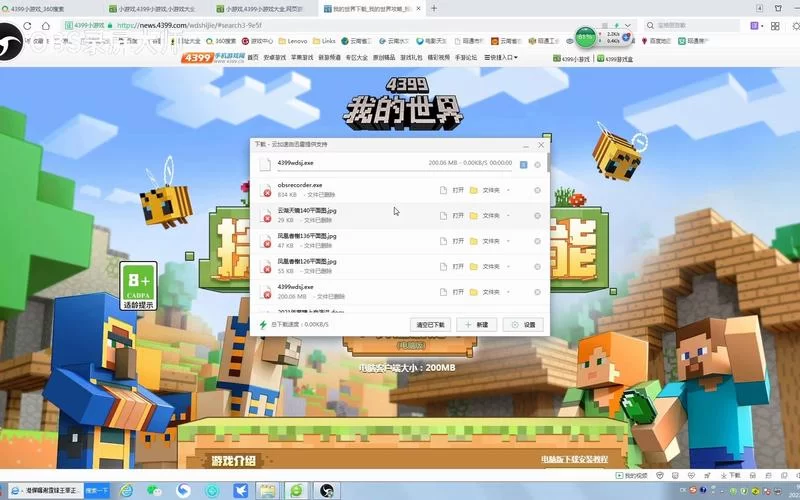
Task: Open WeChat from the taskbar
Action: (154, 491)
